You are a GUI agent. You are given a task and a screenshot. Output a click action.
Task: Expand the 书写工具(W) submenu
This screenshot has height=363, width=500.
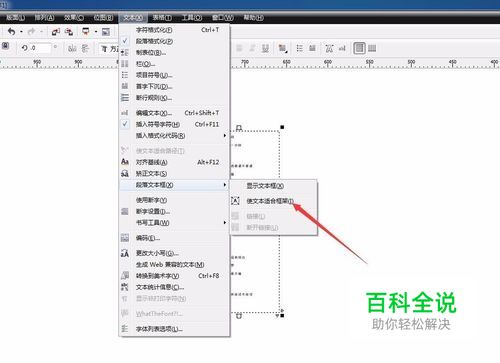[225, 223]
